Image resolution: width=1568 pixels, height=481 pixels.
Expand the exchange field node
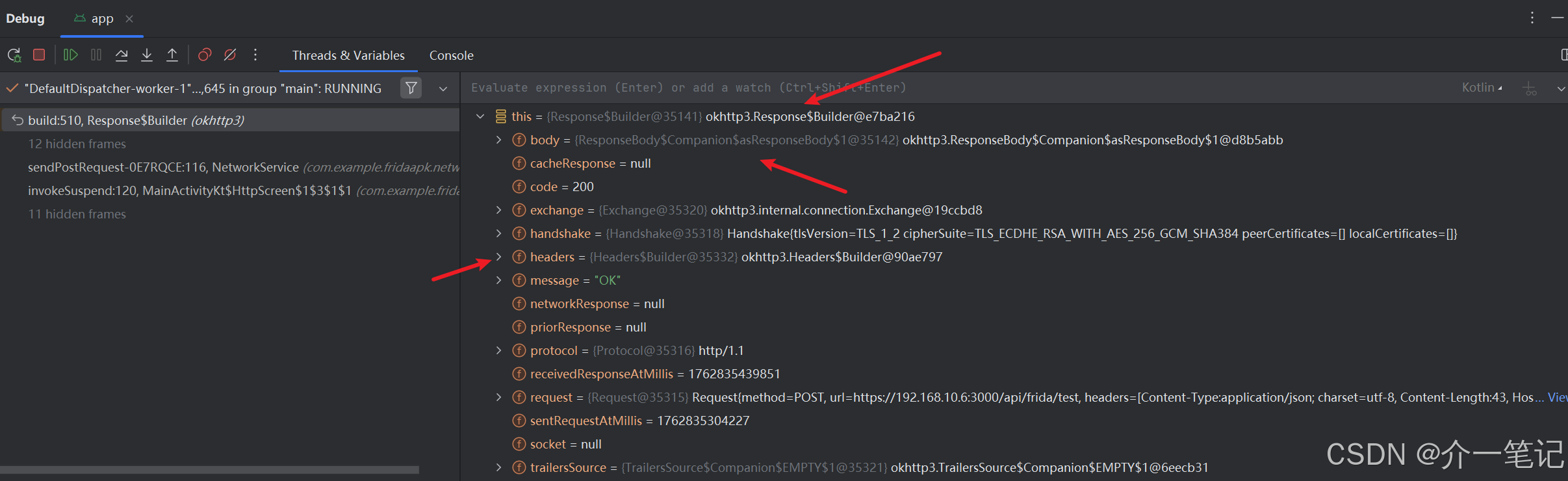tap(498, 210)
